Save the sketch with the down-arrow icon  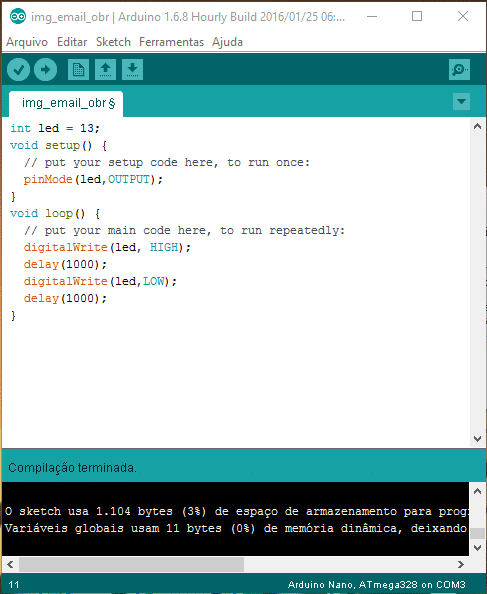coord(132,69)
